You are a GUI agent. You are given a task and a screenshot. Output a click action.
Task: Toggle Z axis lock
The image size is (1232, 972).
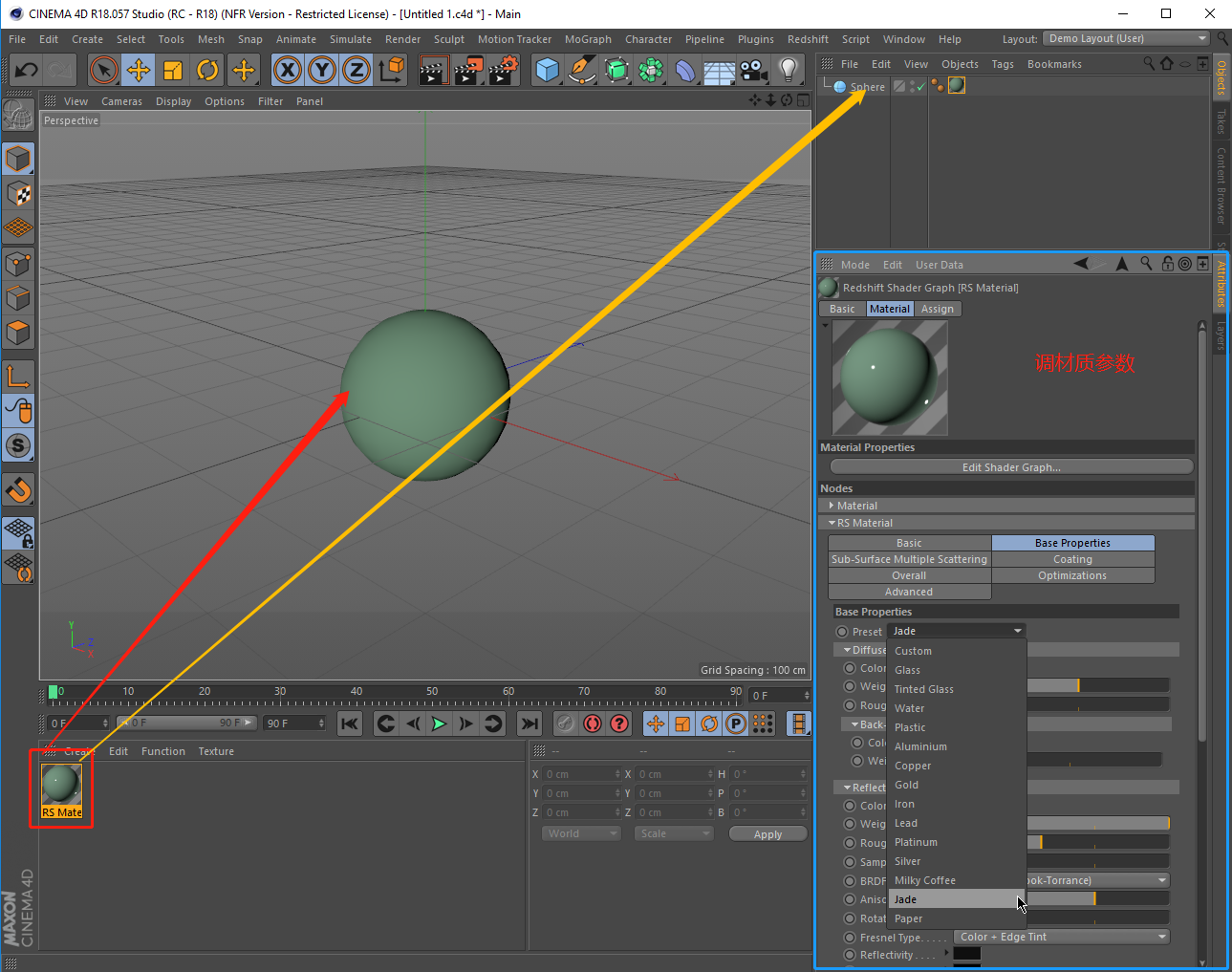pos(357,70)
